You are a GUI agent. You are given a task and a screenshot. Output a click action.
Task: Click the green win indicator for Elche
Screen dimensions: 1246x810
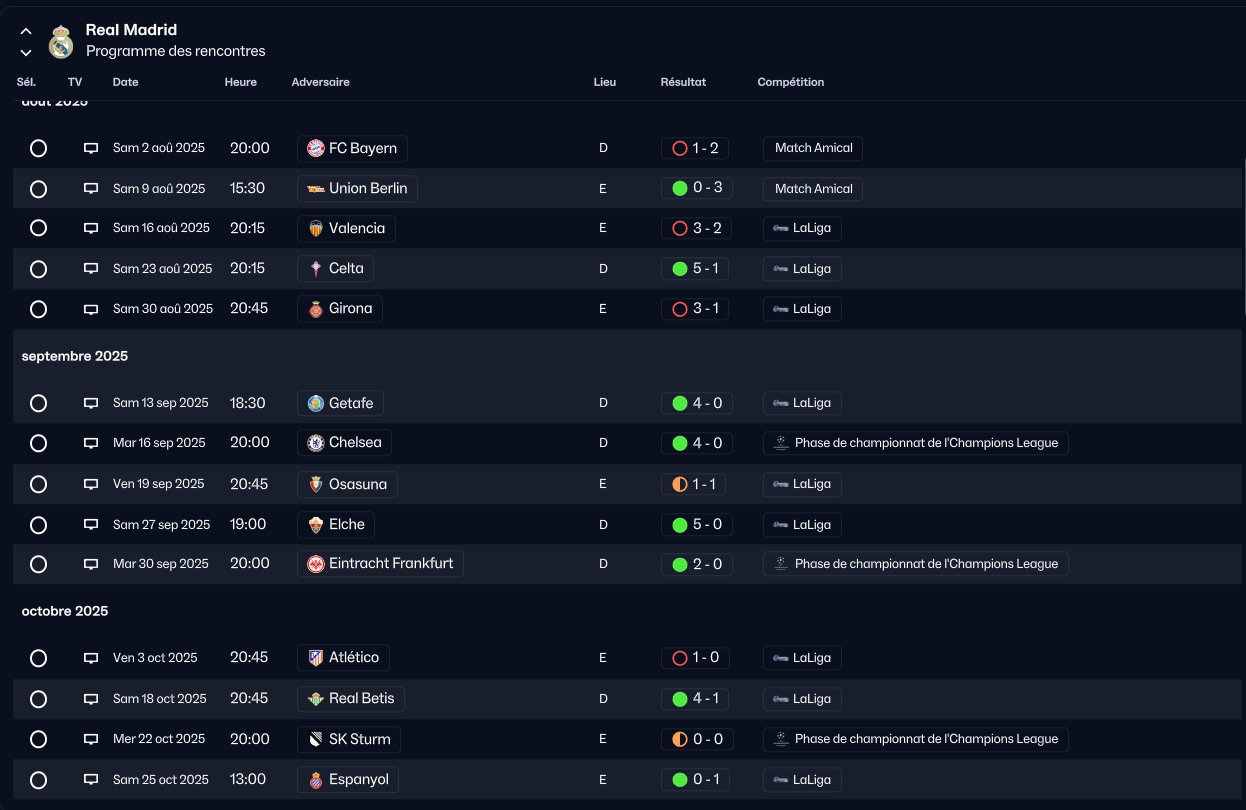(680, 525)
